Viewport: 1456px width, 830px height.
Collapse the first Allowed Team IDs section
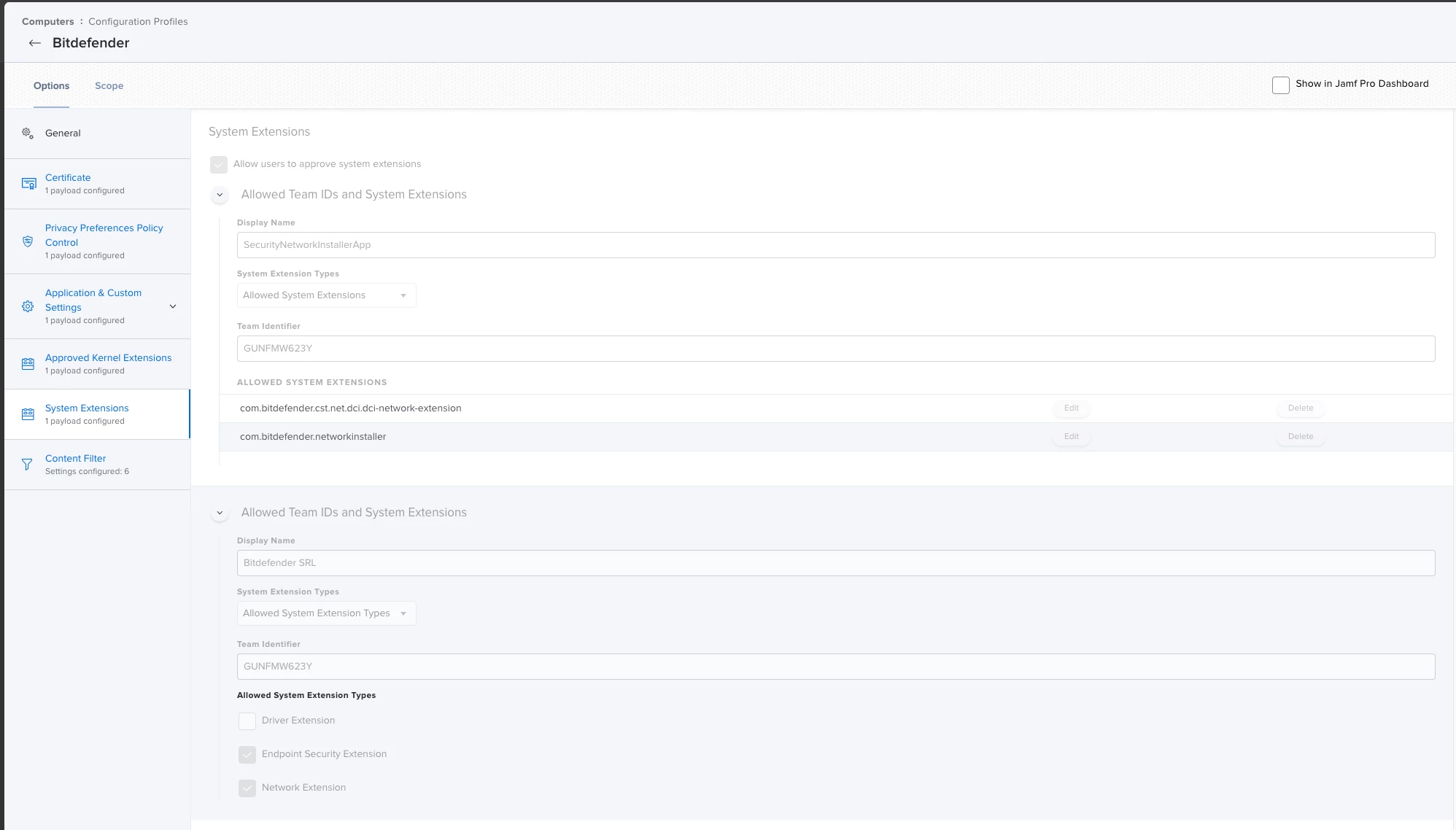[x=220, y=195]
